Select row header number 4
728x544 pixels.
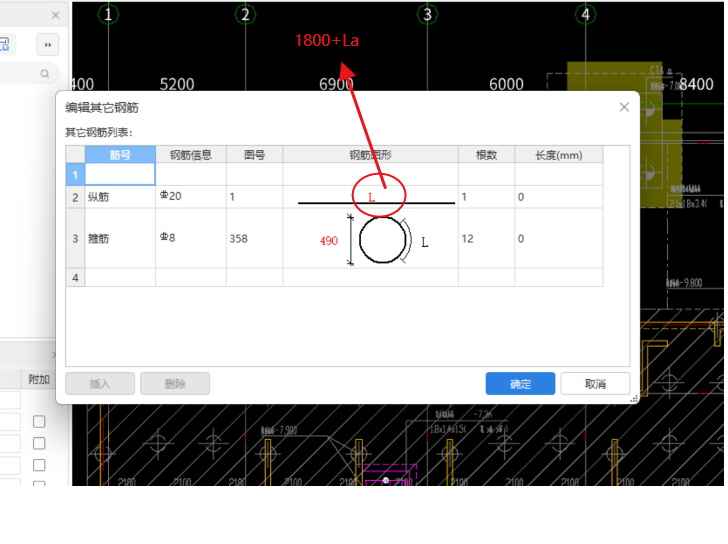pos(75,278)
